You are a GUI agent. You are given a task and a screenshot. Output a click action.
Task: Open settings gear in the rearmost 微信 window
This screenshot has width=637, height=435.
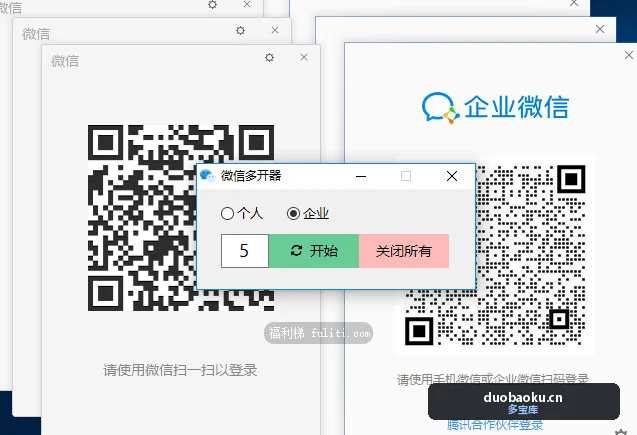[212, 4]
